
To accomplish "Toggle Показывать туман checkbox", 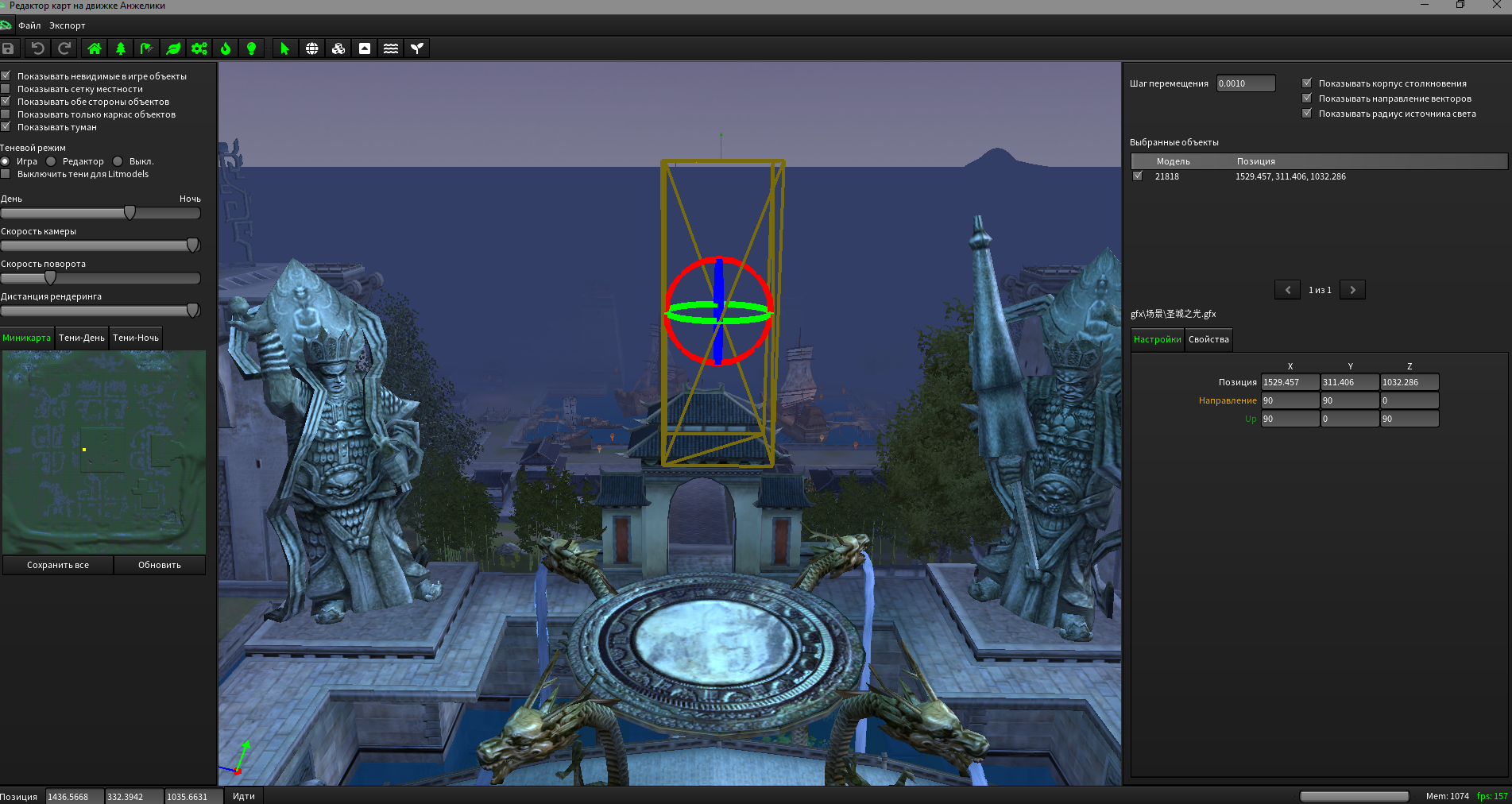I will pyautogui.click(x=6, y=127).
